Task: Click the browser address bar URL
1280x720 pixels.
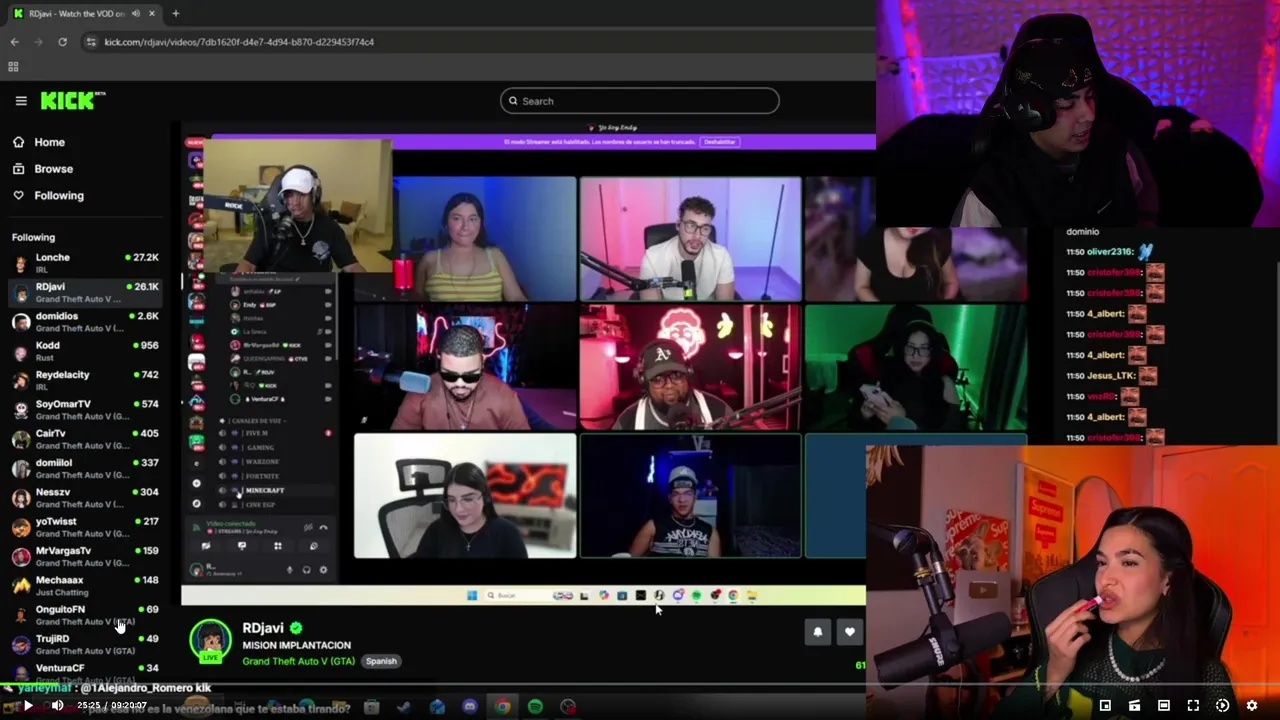Action: pos(239,42)
